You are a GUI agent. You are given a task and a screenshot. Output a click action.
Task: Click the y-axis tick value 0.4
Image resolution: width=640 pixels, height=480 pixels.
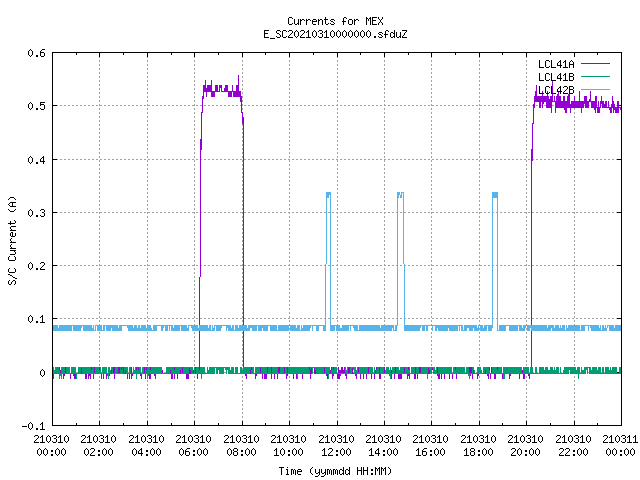[36, 160]
